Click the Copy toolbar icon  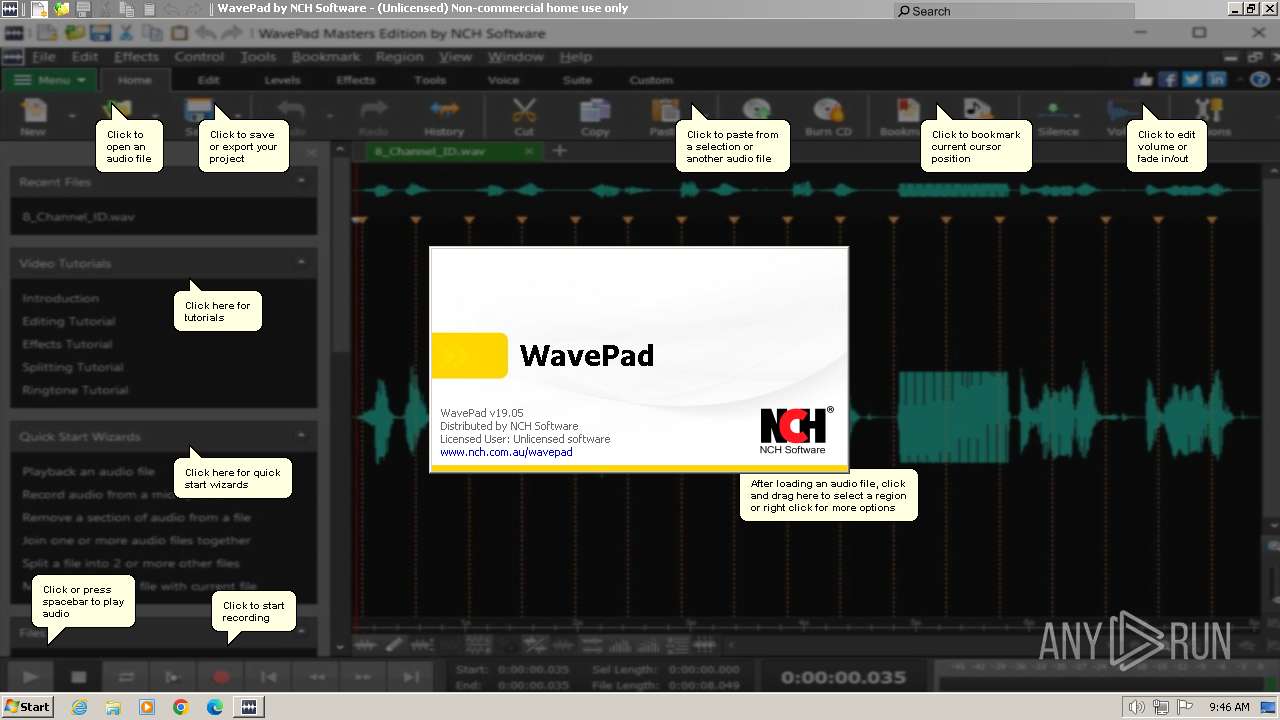pyautogui.click(x=595, y=115)
